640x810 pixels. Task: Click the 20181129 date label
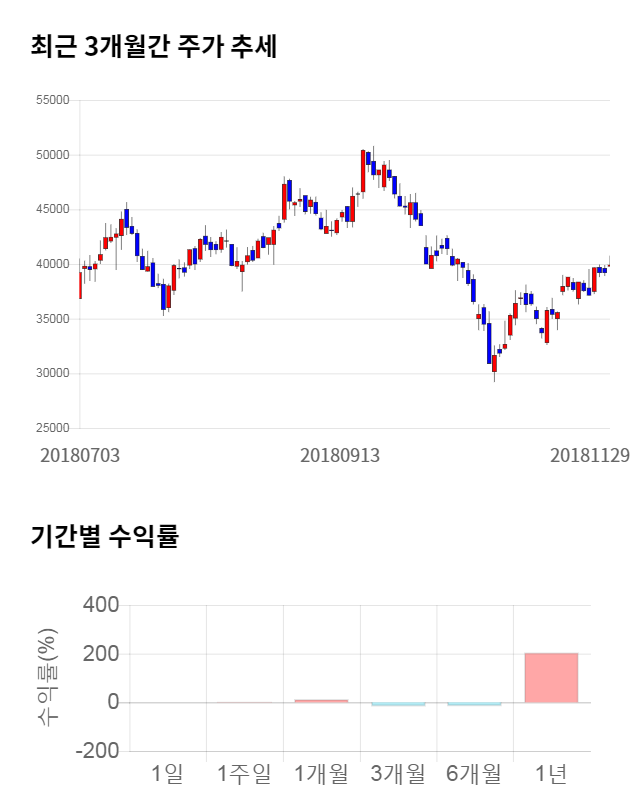[x=590, y=455]
